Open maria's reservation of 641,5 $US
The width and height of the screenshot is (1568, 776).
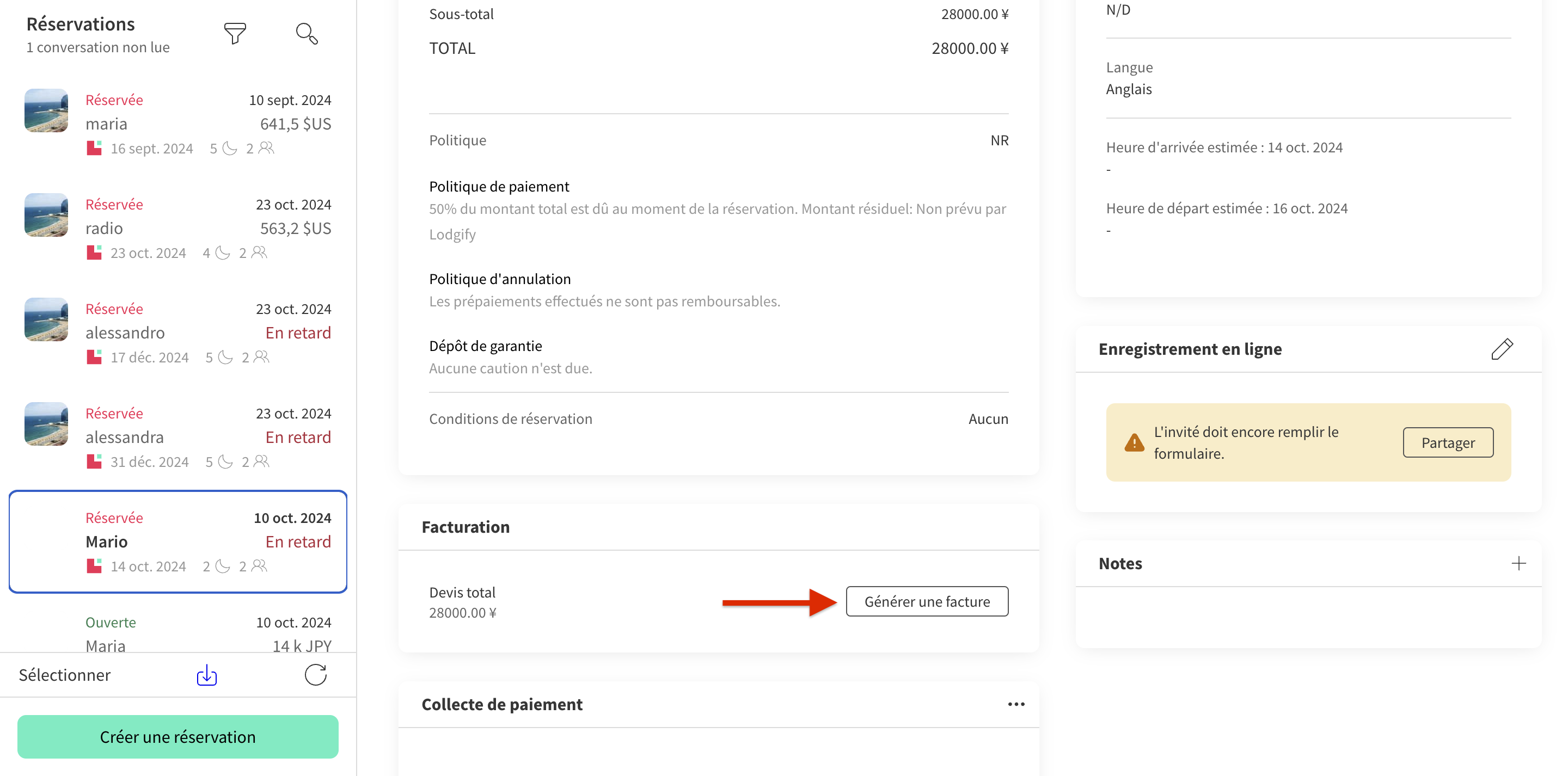177,124
